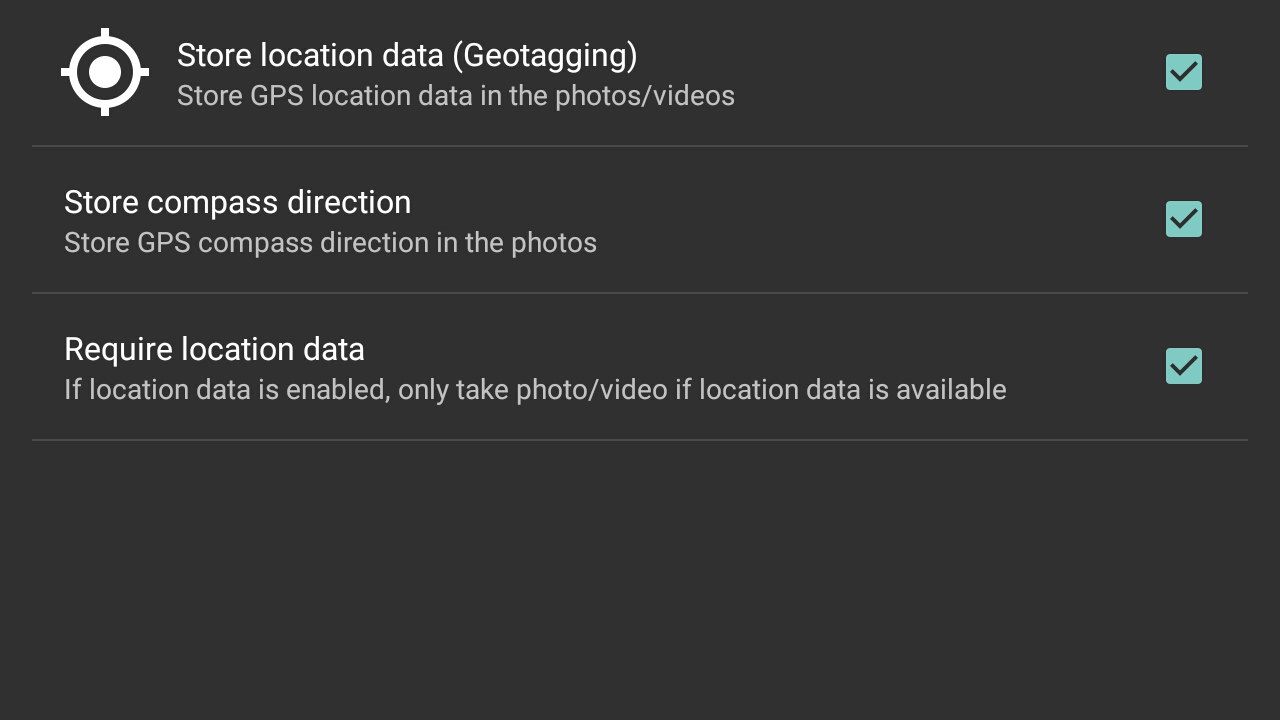This screenshot has height=720, width=1280.
Task: Click "If location data is enabled" text
Action: (x=226, y=390)
